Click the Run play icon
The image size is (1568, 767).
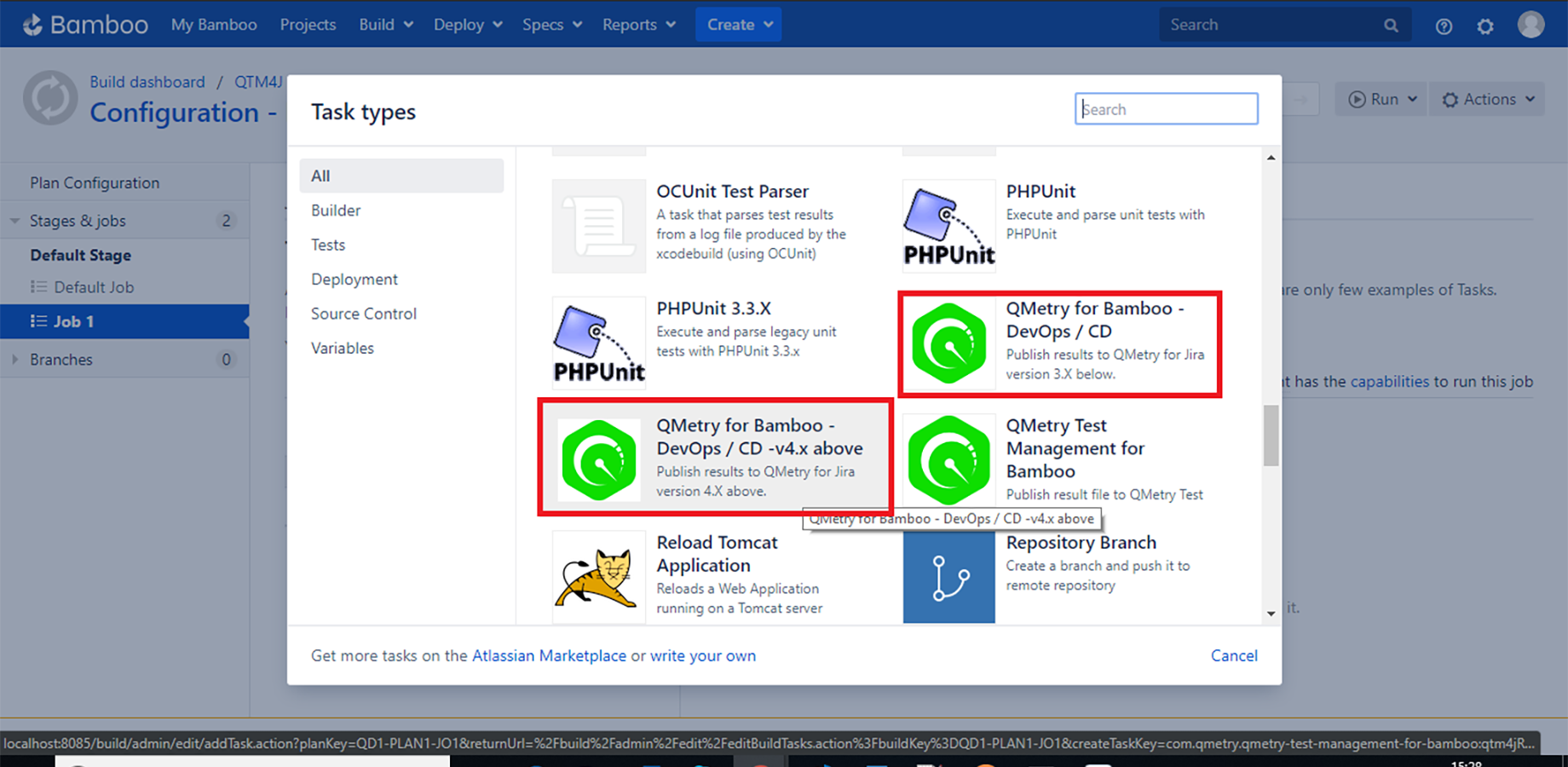(x=1357, y=100)
